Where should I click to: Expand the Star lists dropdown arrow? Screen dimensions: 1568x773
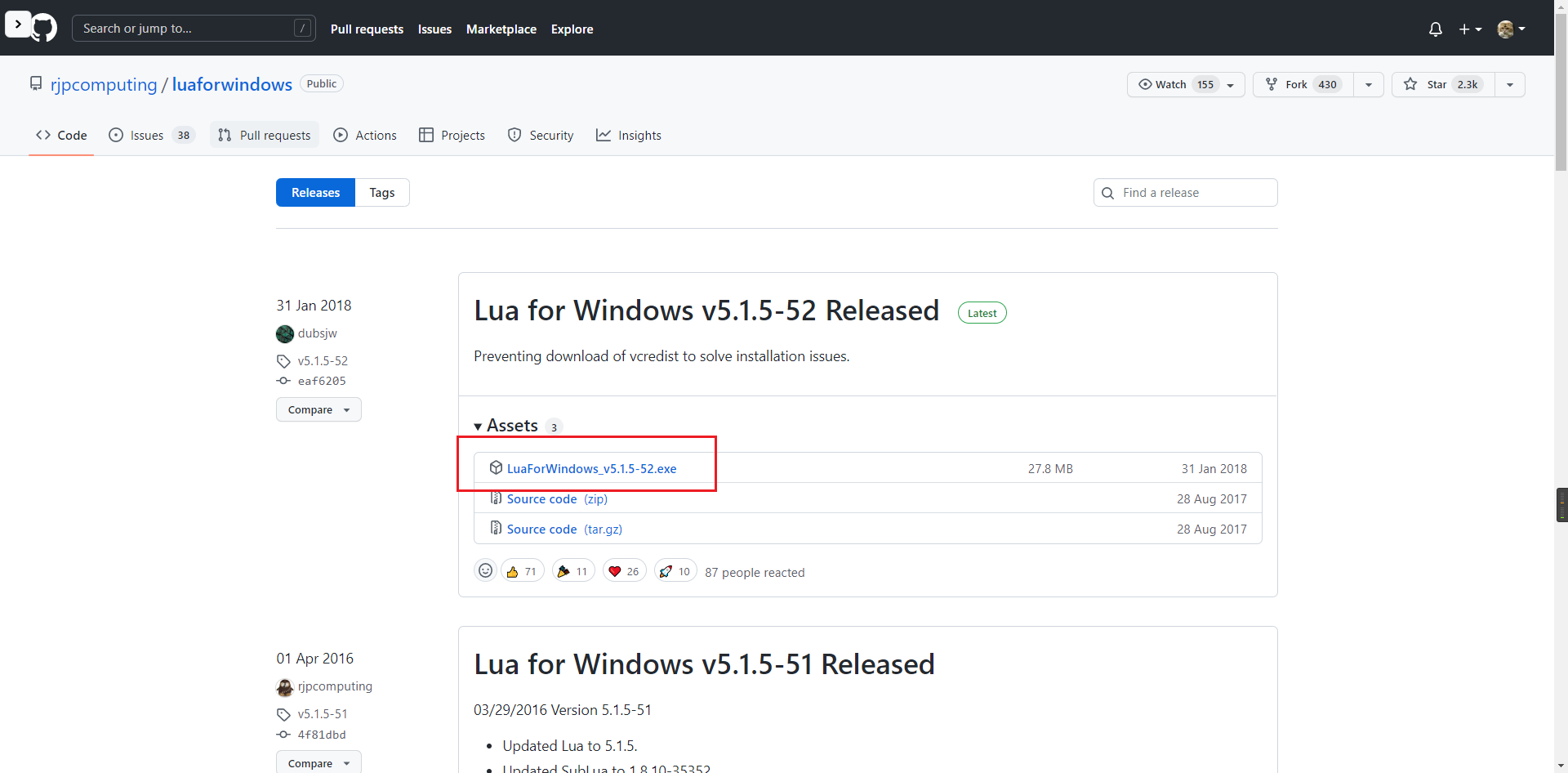(1510, 84)
